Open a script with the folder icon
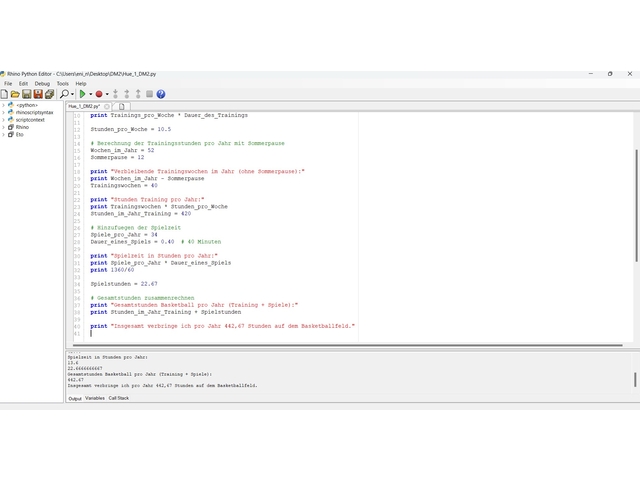This screenshot has height=480, width=640. (x=15, y=94)
